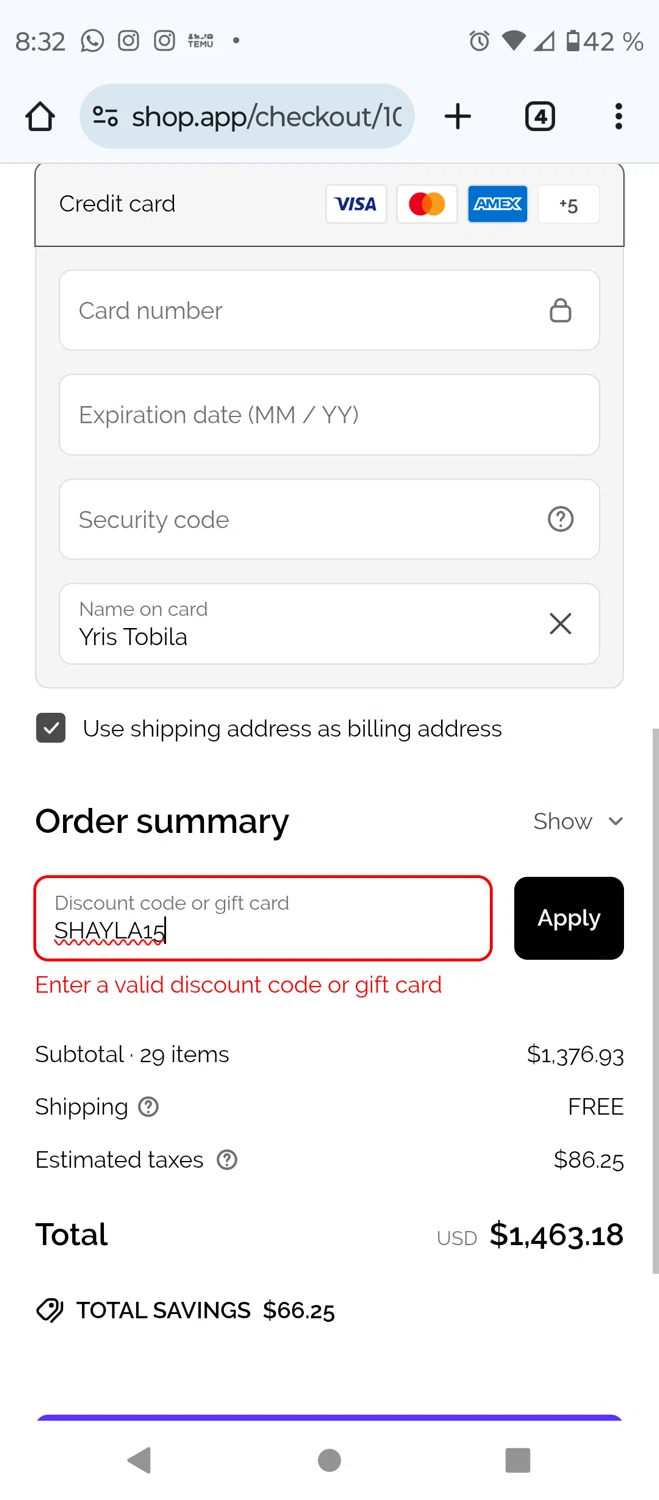
Task: Tap the browser home icon
Action: click(x=40, y=117)
